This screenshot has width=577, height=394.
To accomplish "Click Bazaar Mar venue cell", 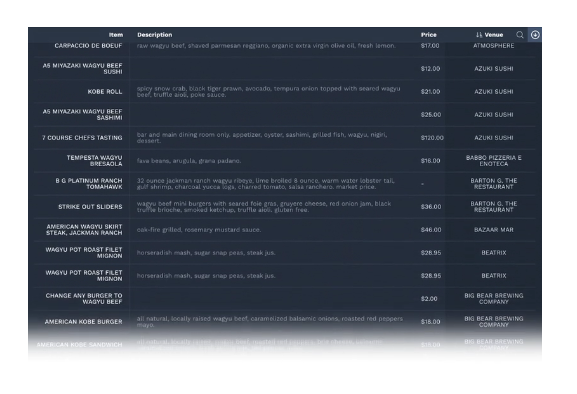I will coord(494,230).
